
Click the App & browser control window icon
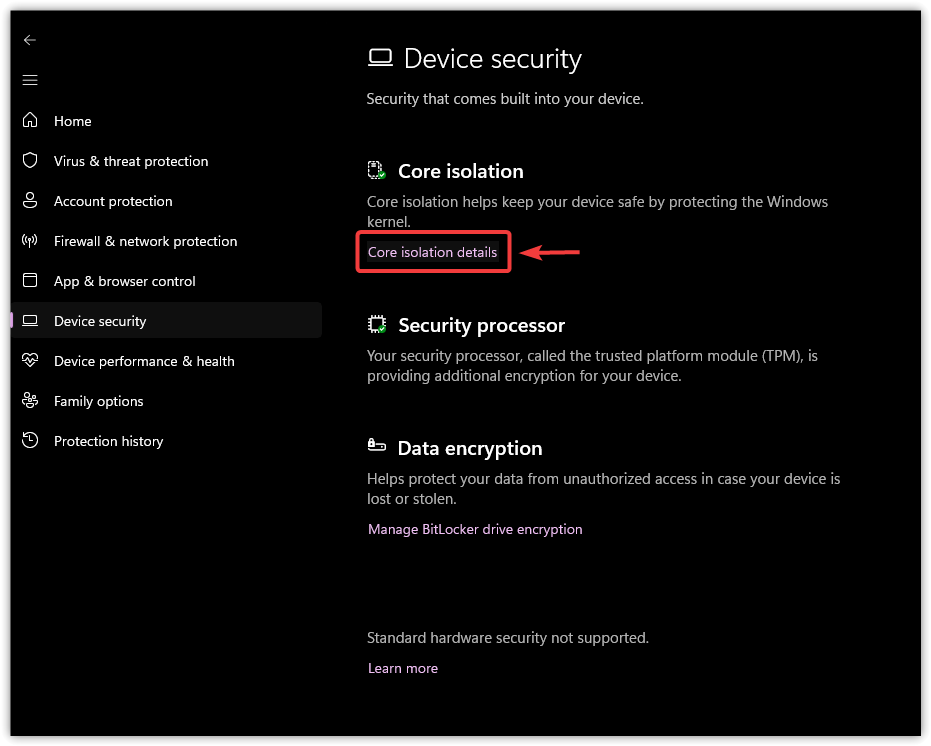pos(30,280)
